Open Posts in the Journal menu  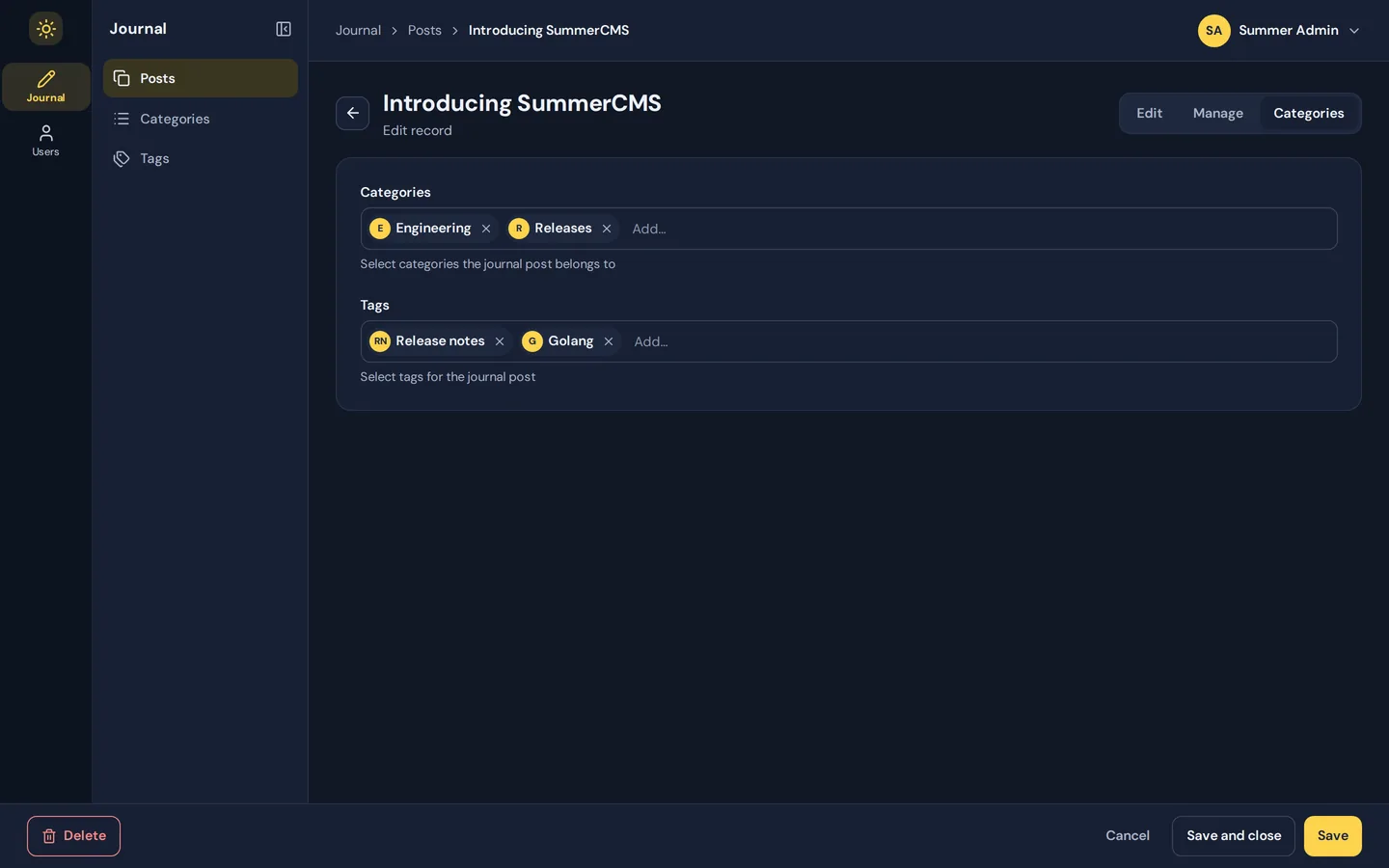[201, 78]
